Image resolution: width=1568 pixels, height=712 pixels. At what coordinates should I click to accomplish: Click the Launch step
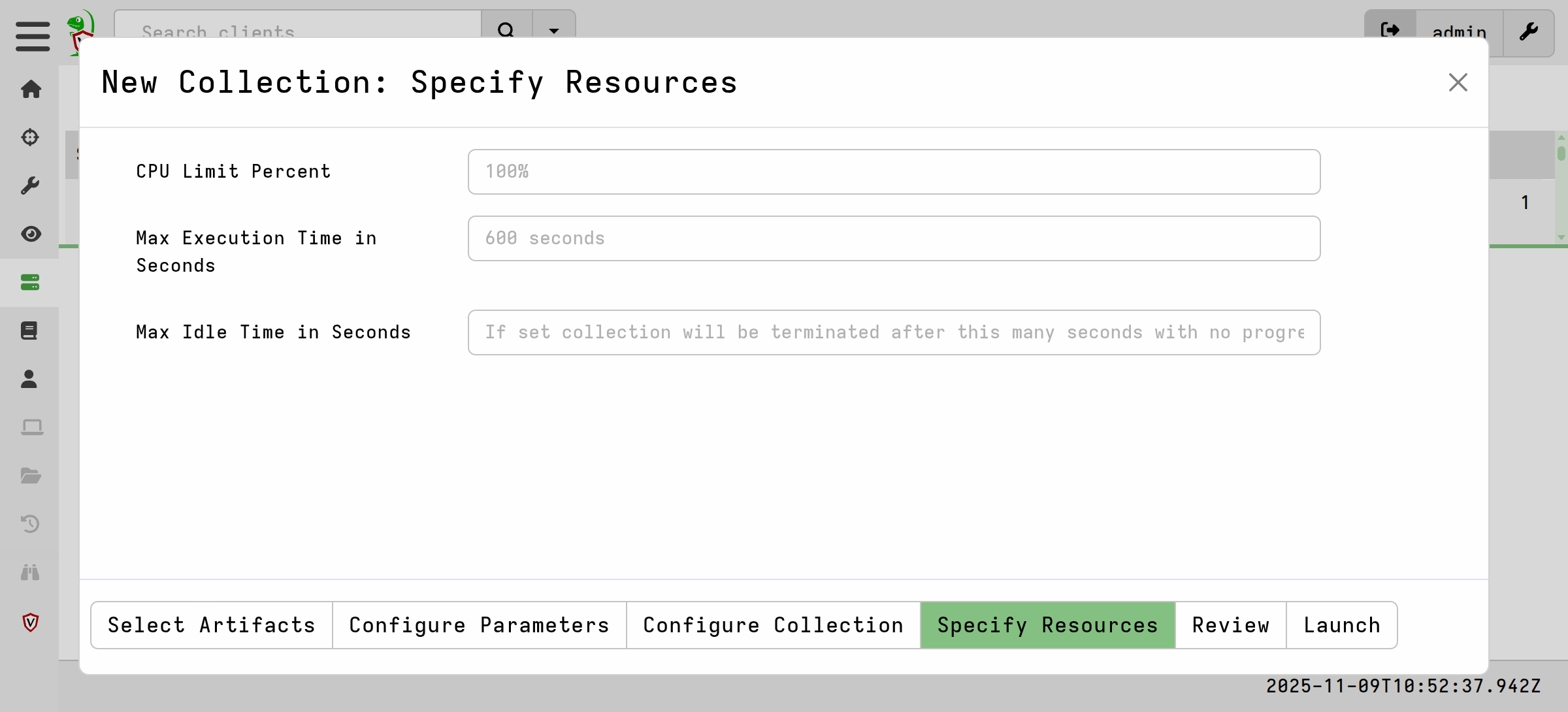1342,625
